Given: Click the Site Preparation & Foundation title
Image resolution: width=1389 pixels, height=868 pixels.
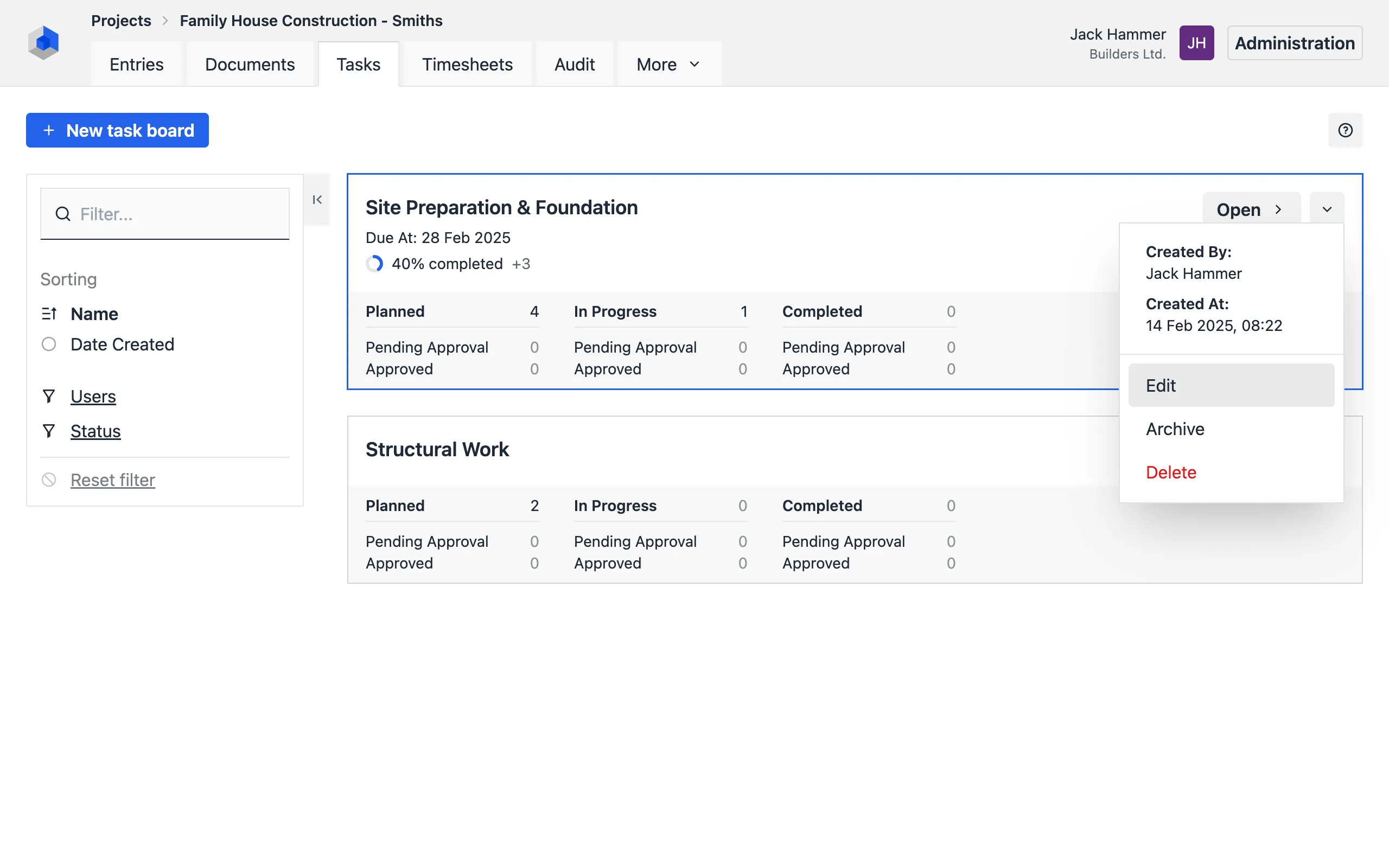Looking at the screenshot, I should coord(502,207).
